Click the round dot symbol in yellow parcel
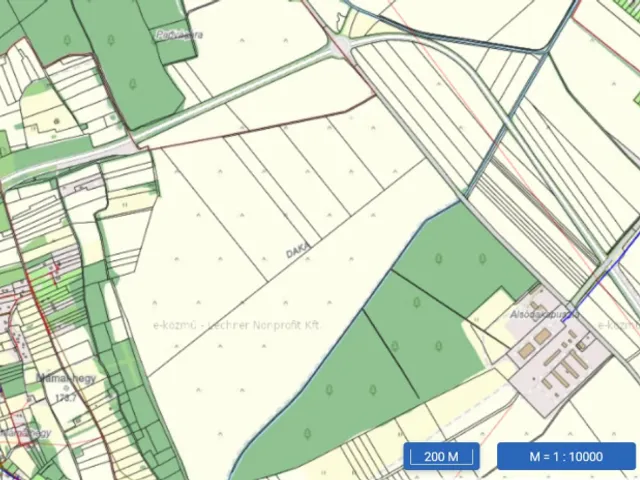Image resolution: width=640 pixels, height=480 pixels. [56, 121]
